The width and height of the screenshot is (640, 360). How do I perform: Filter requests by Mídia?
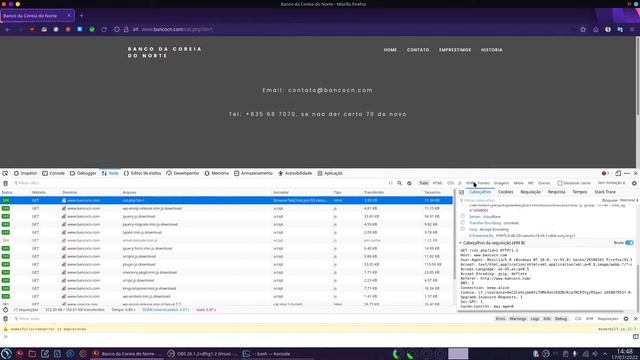coord(518,183)
